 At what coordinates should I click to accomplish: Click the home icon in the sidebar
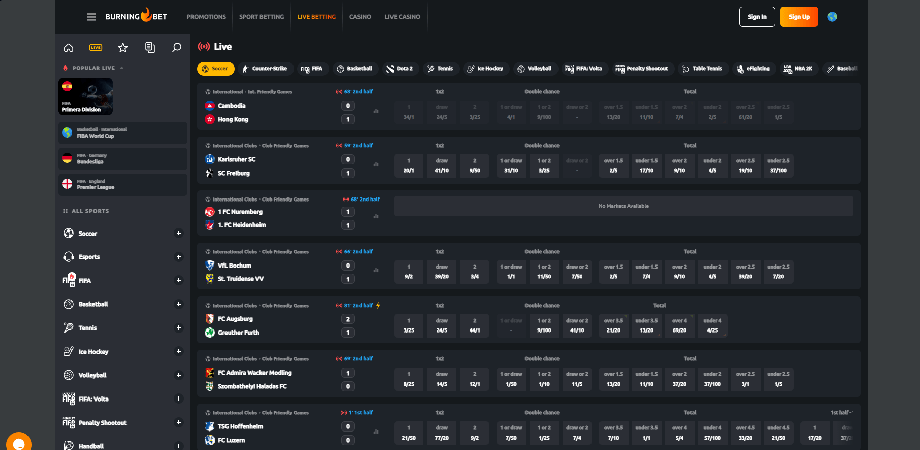[x=68, y=47]
